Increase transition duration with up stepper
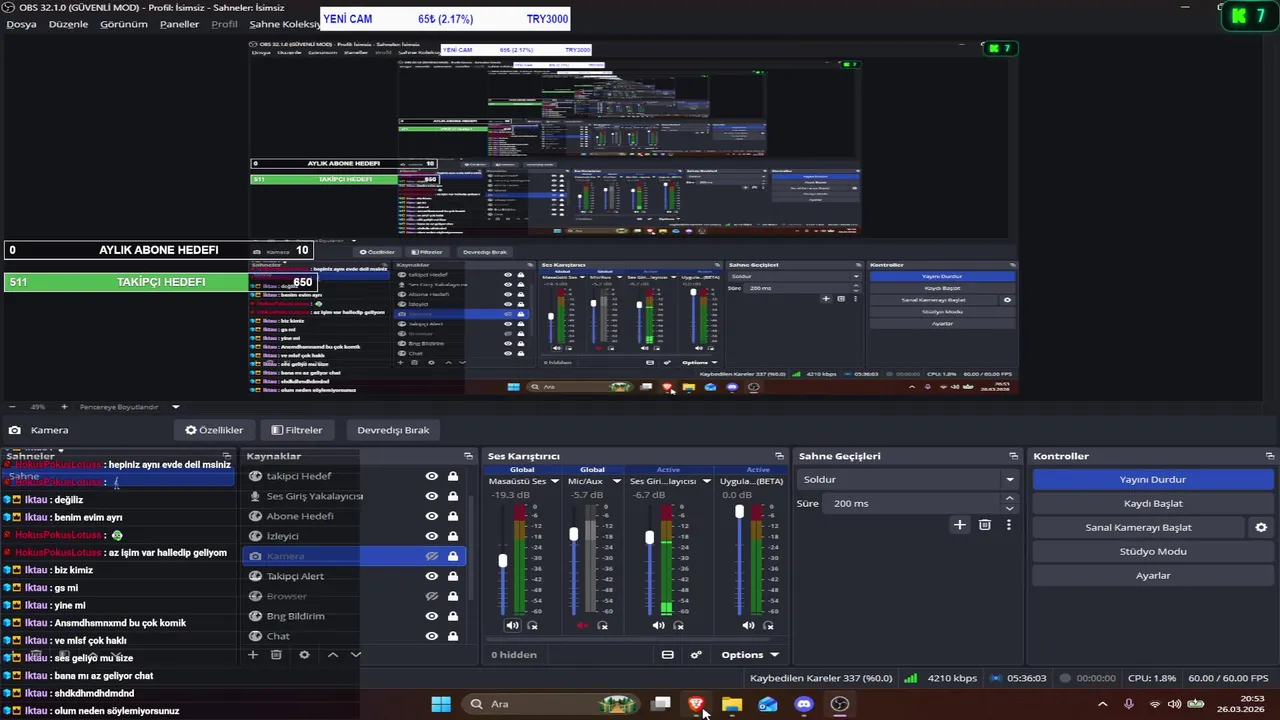Image resolution: width=1280 pixels, height=720 pixels. pos(1009,498)
